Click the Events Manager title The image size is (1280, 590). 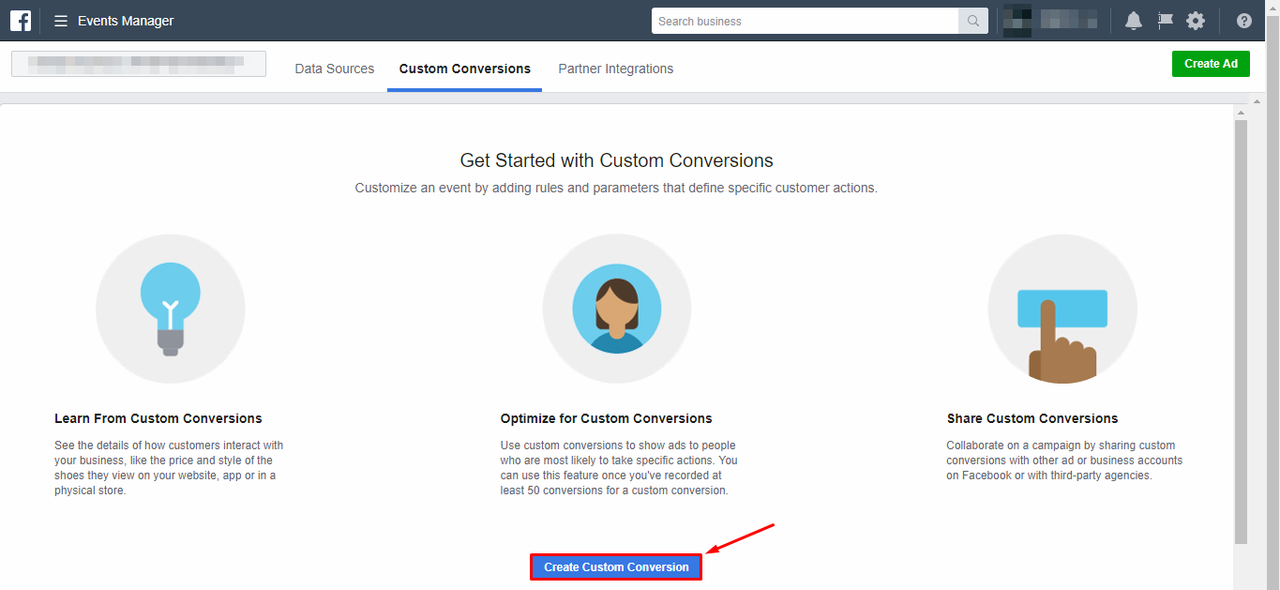click(126, 21)
